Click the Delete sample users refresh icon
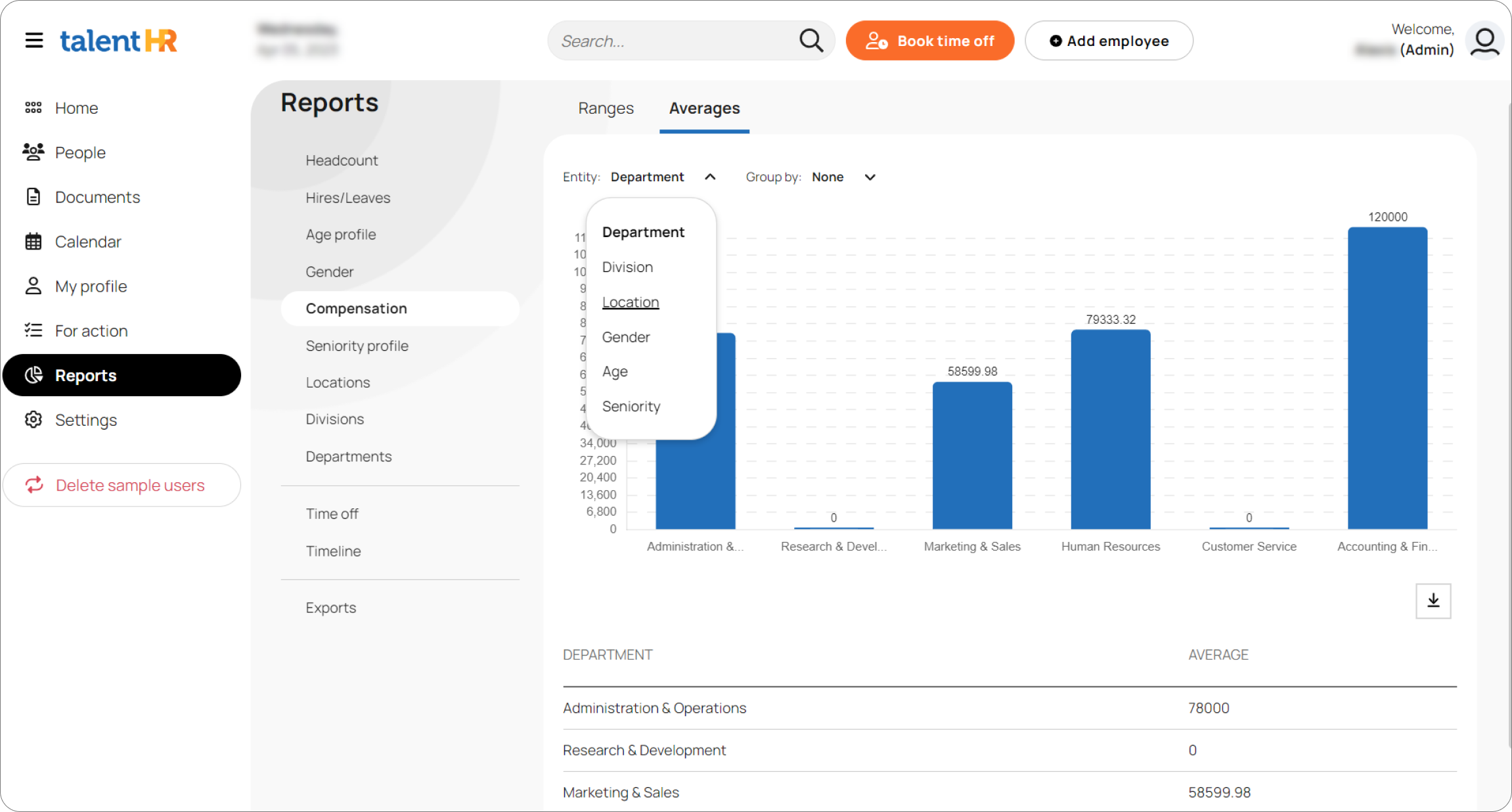Viewport: 1512px width, 812px height. 34,485
